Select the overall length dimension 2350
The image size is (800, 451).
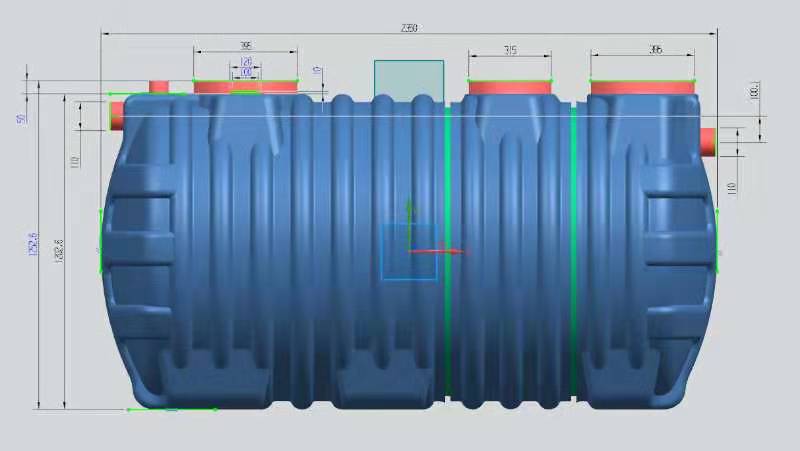409,28
